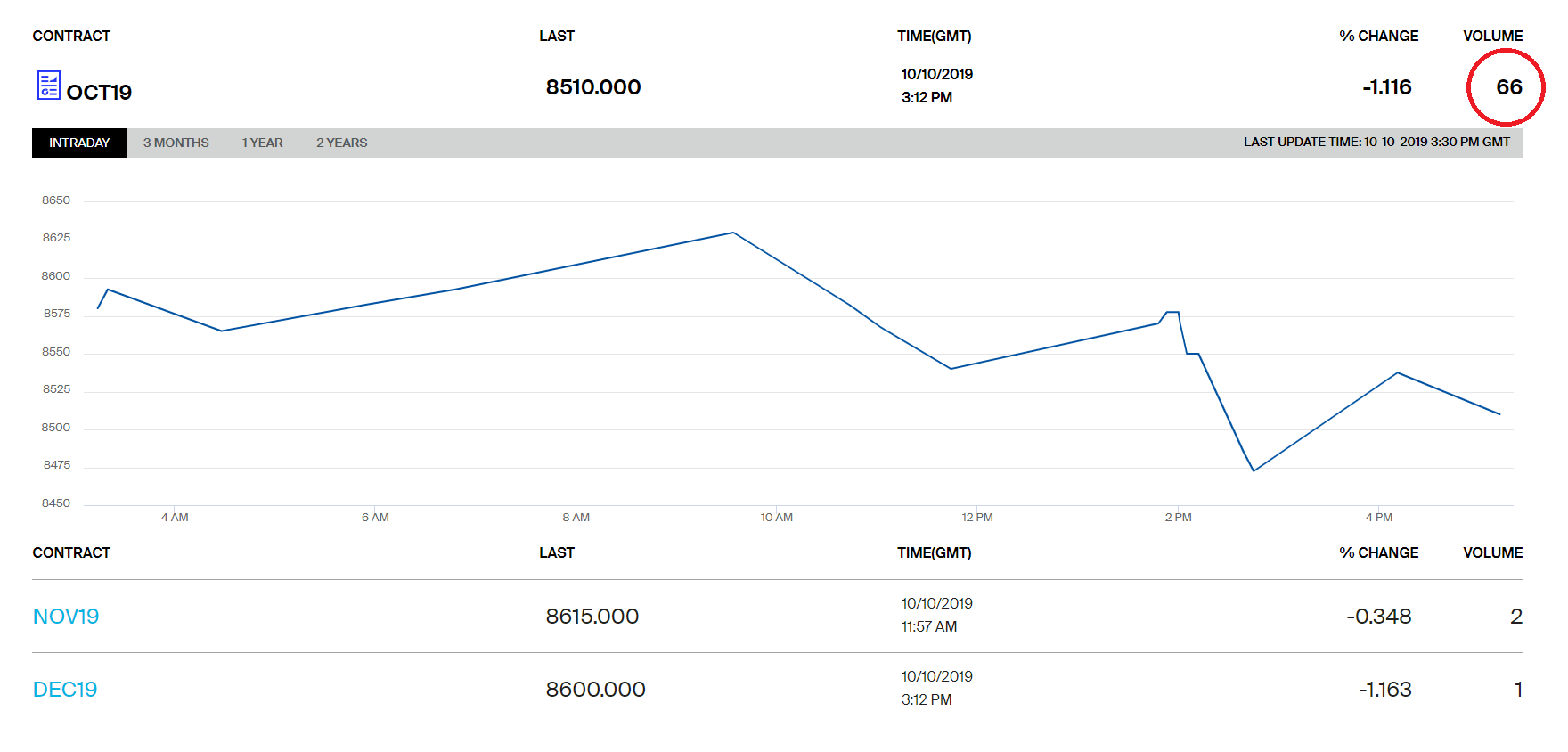The height and width of the screenshot is (752, 1568).
Task: Click the OCT19 contract name
Action: pos(99,93)
